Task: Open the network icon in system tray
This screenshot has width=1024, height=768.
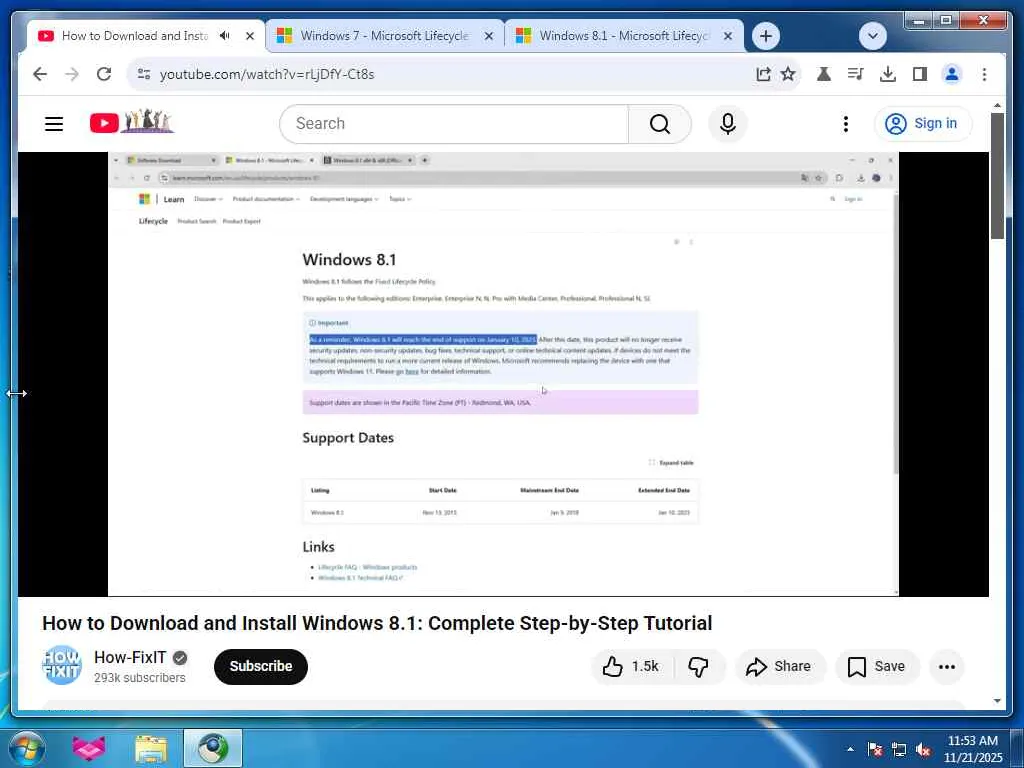Action: pyautogui.click(x=899, y=749)
